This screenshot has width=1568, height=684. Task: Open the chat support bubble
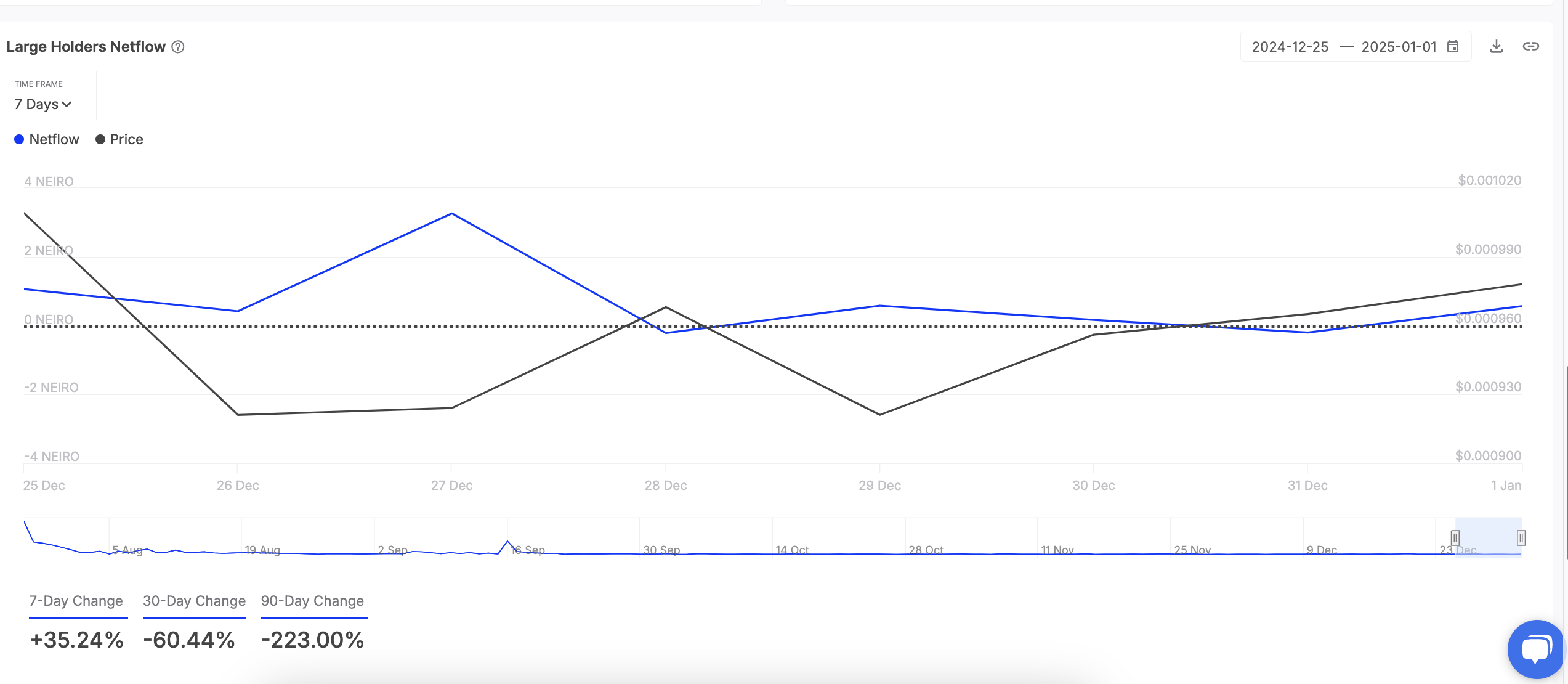click(x=1535, y=649)
